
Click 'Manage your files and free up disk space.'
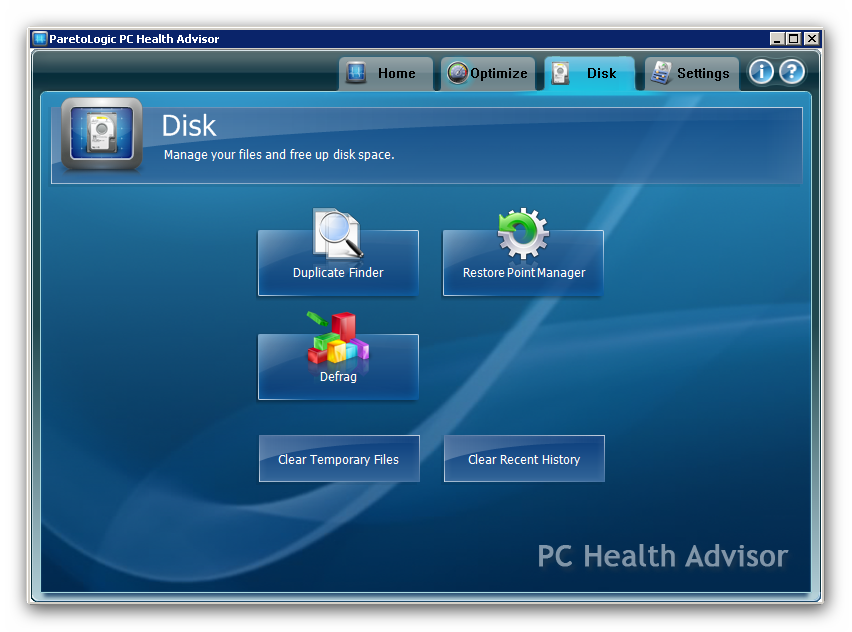[x=279, y=155]
